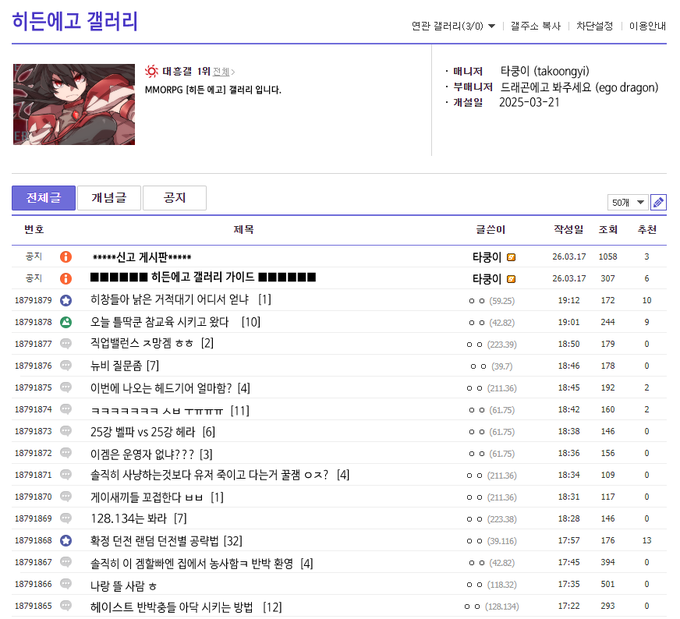This screenshot has height=619, width=680.
Task: Click notice icon of 갤러리 가이드 row
Action: (65, 278)
